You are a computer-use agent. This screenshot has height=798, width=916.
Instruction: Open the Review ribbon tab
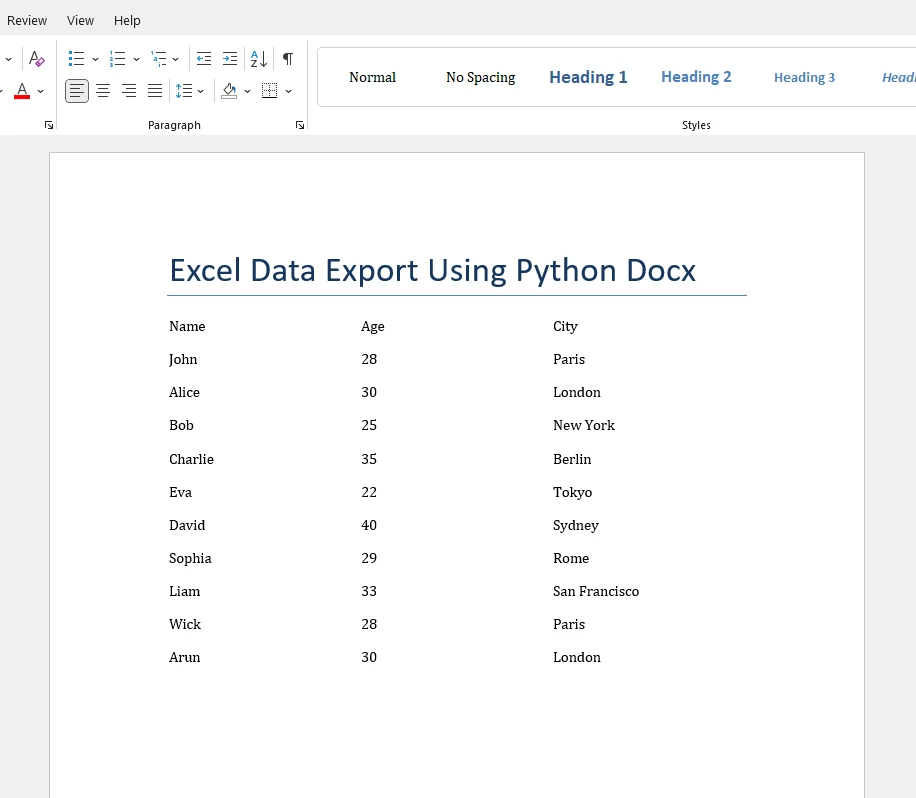tap(27, 20)
